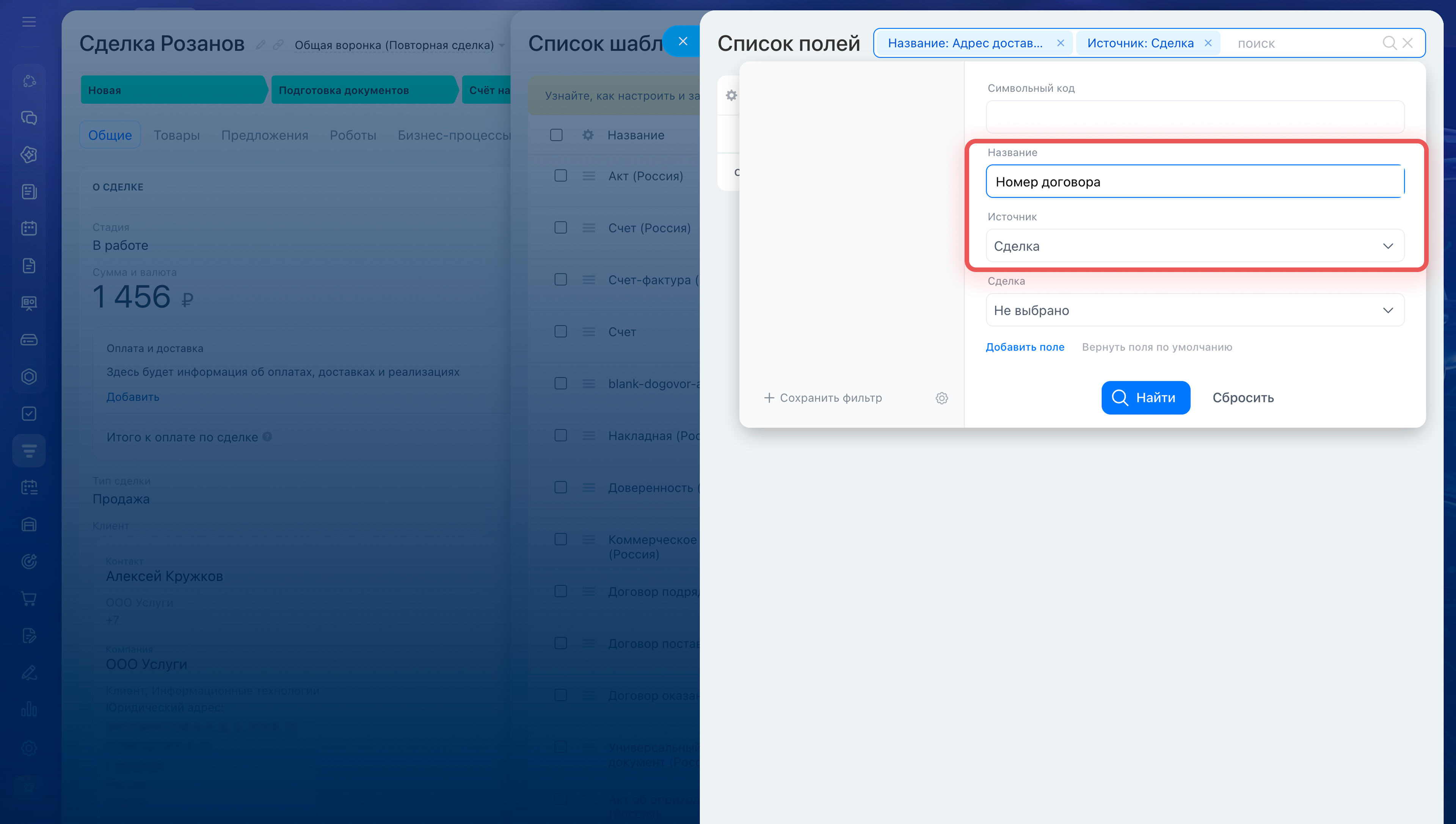Open template list column settings gear

click(x=588, y=135)
